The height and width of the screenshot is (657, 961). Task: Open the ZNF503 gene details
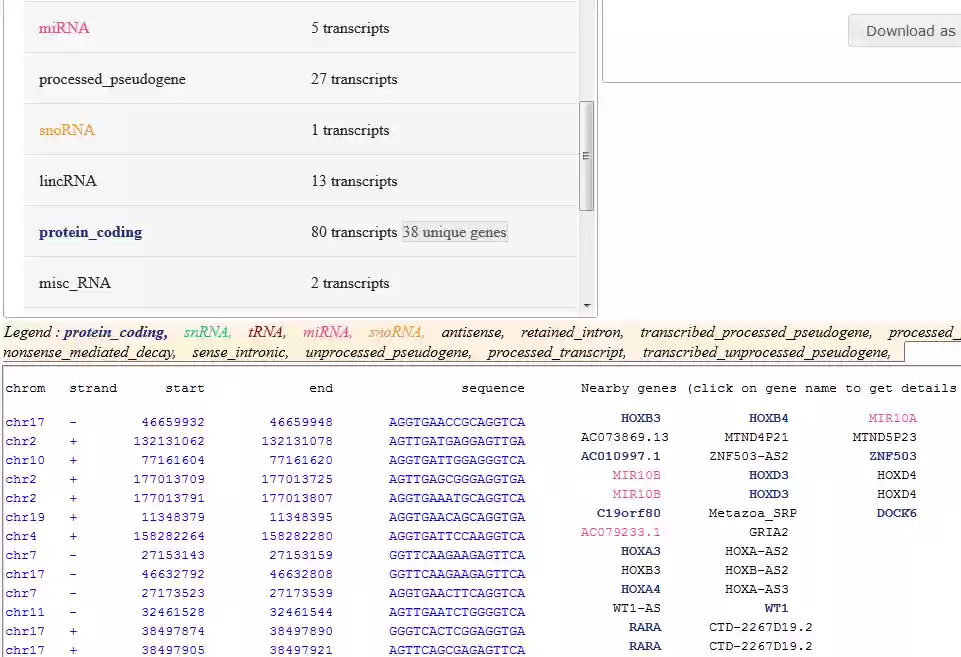tap(892, 456)
